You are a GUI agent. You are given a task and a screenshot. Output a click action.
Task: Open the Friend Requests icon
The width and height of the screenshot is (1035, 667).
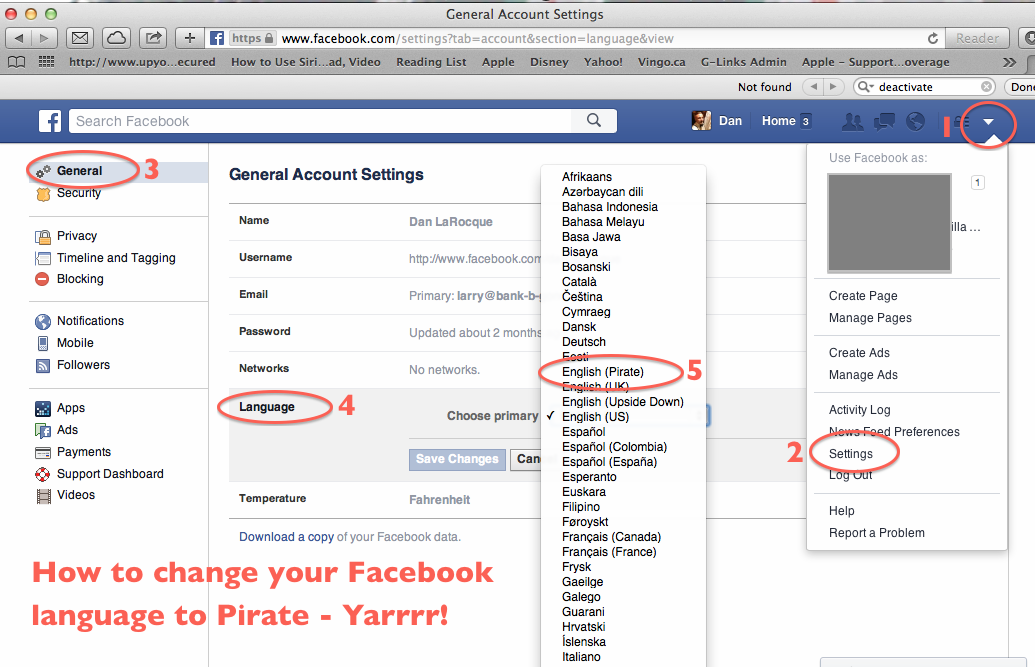point(852,122)
